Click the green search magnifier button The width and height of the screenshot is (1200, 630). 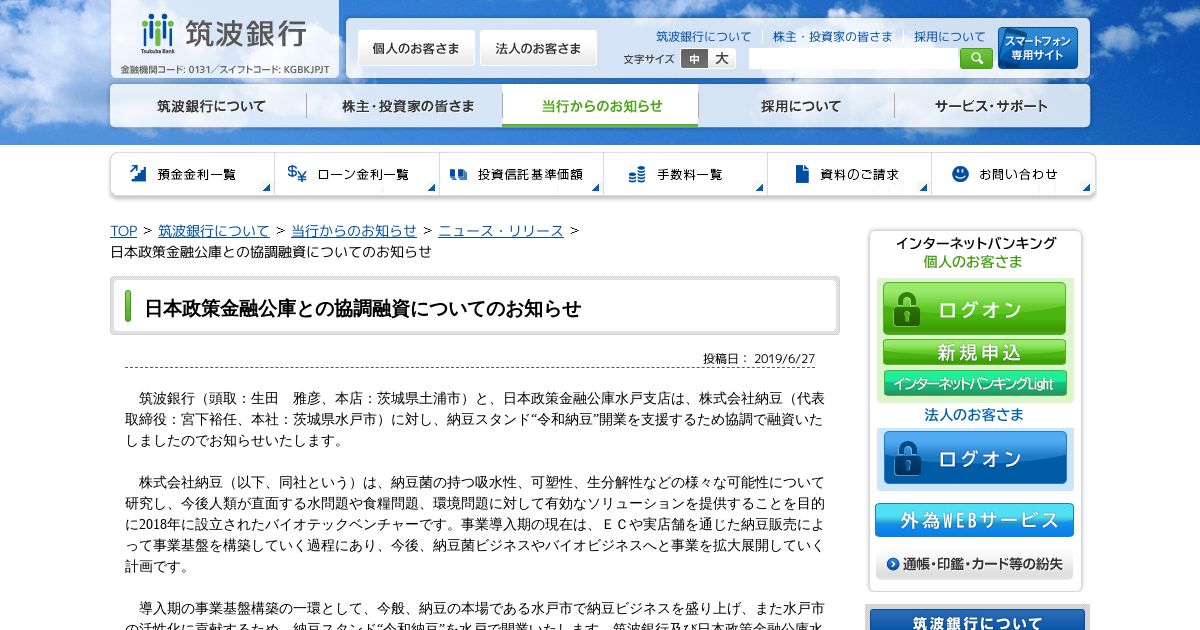click(976, 59)
